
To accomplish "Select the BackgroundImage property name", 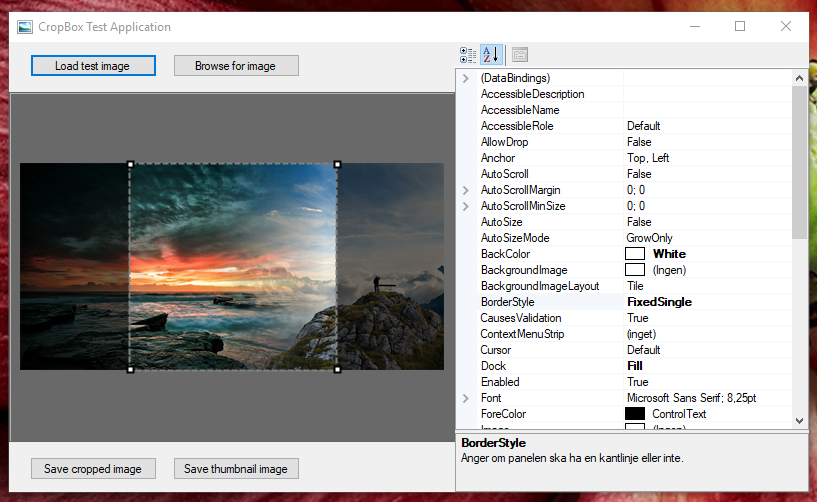I will (x=524, y=270).
